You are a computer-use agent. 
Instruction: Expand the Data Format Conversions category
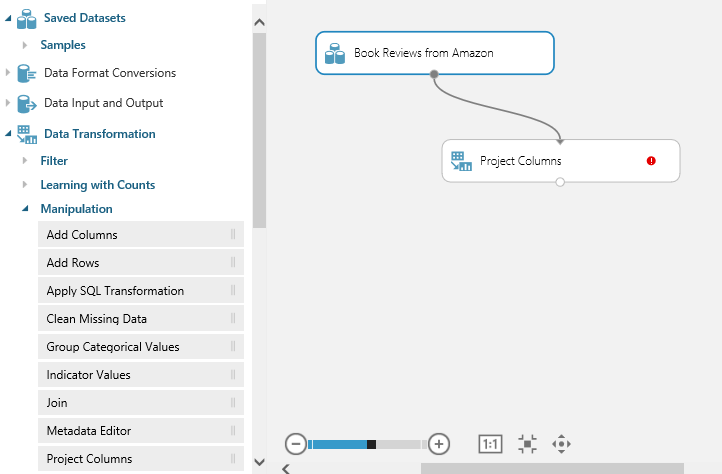tap(7, 73)
